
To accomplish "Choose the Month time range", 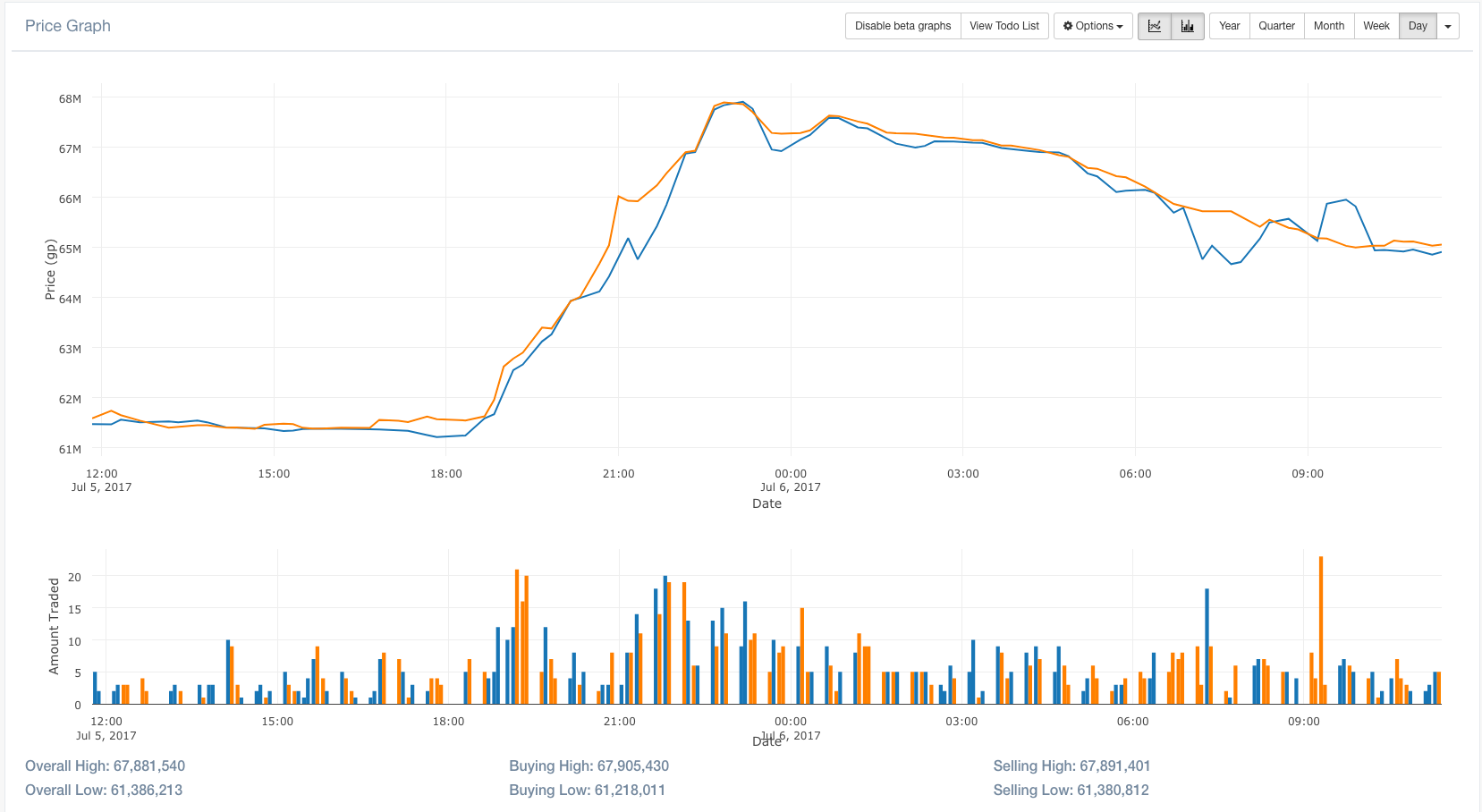I will tap(1328, 26).
